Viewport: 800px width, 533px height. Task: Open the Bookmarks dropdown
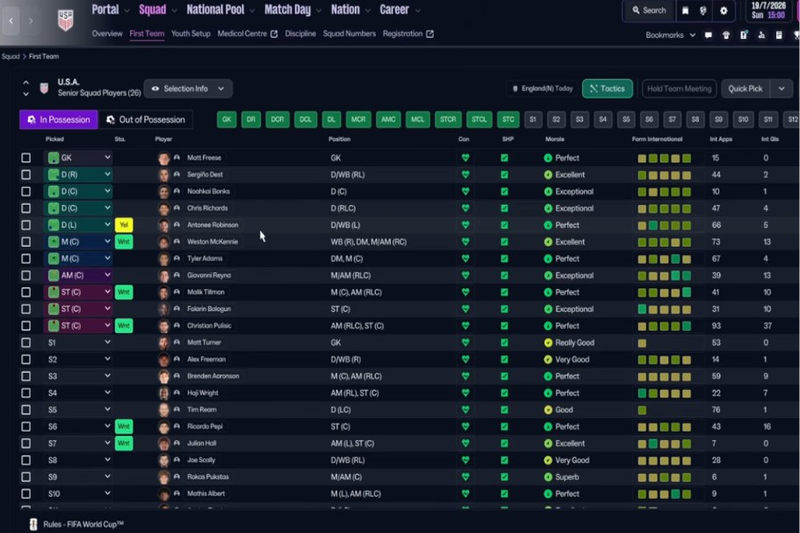(670, 35)
